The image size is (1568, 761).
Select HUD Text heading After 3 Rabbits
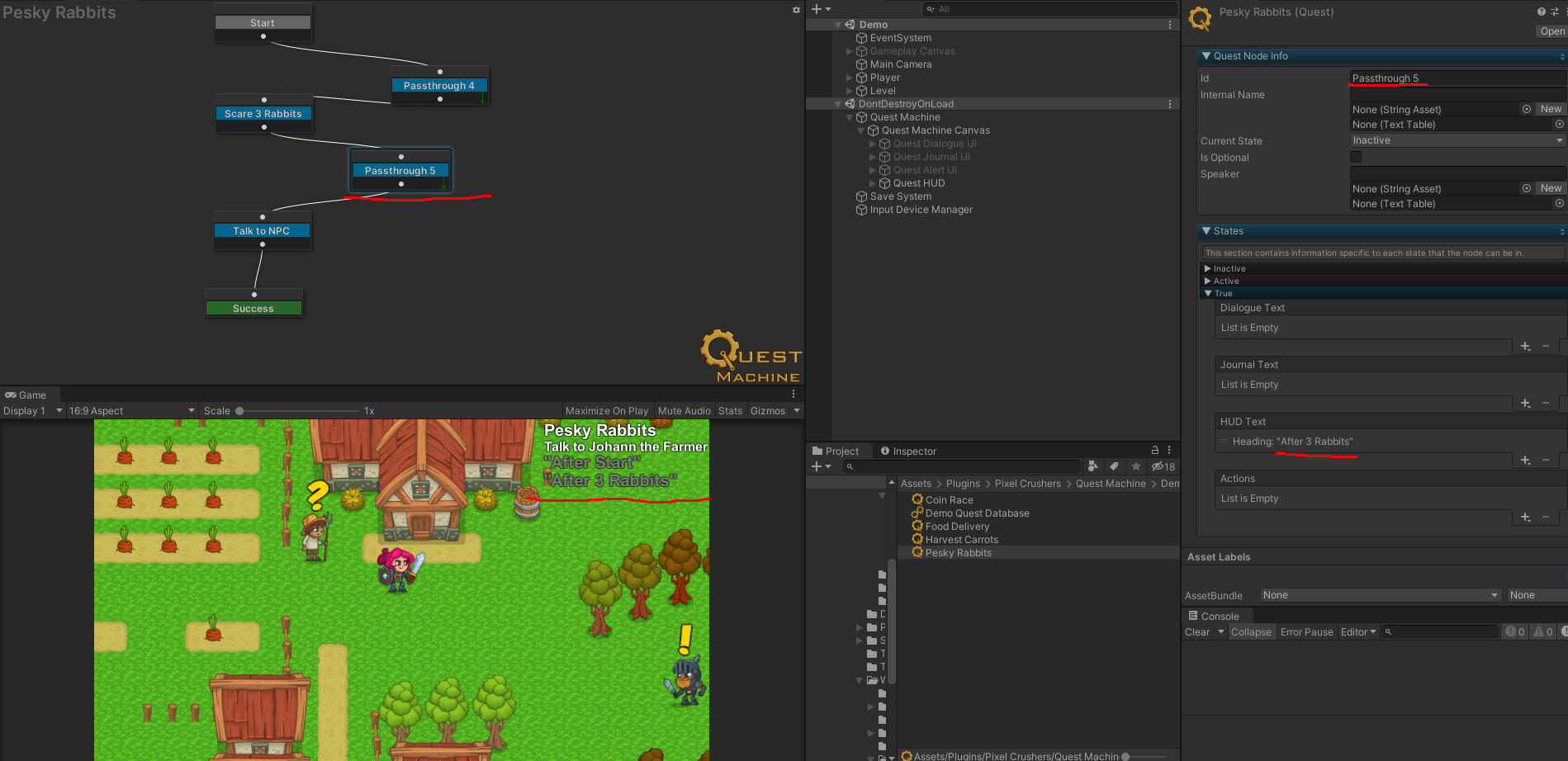1292,442
